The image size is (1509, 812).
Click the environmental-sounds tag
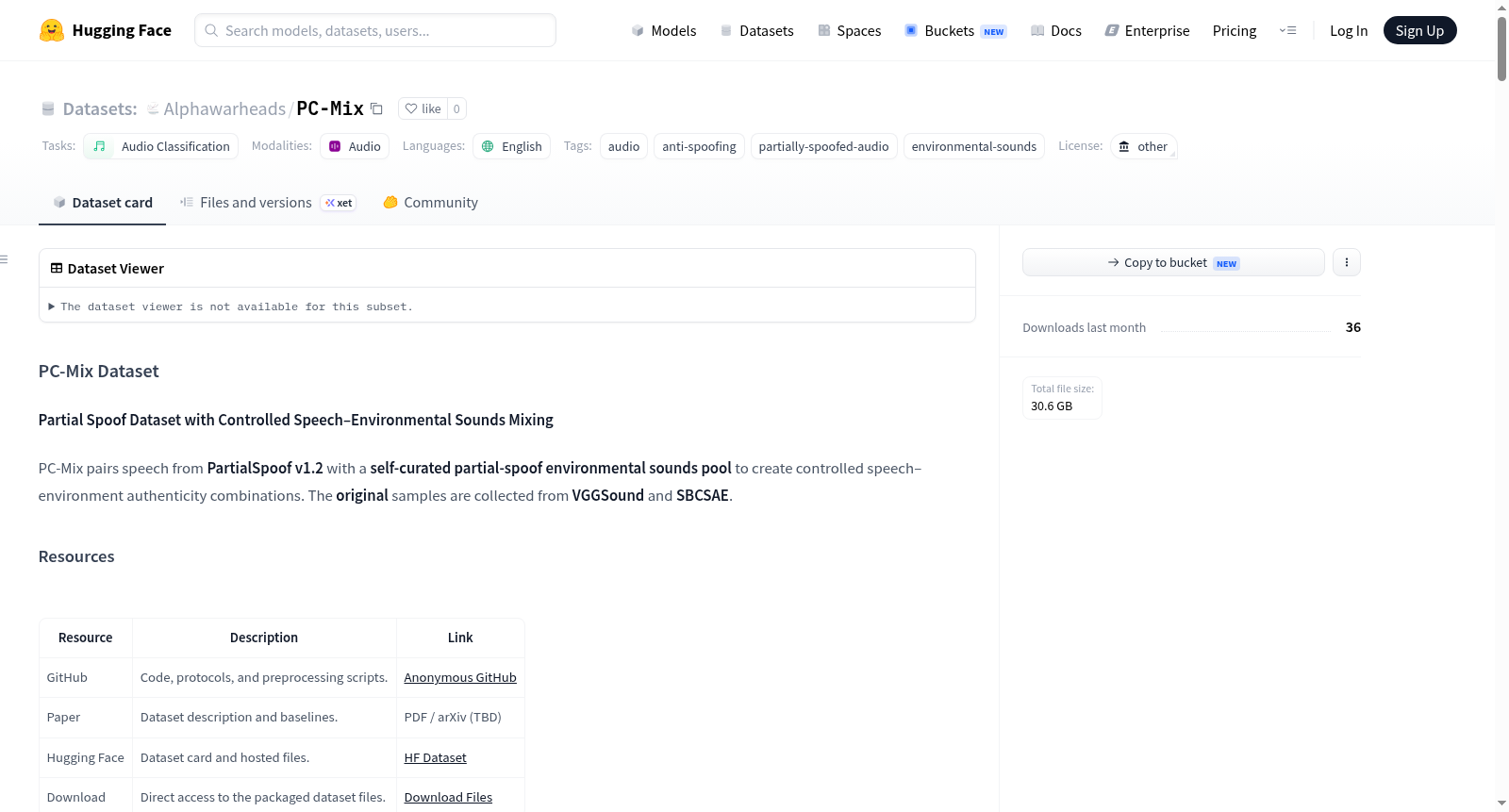click(x=973, y=146)
